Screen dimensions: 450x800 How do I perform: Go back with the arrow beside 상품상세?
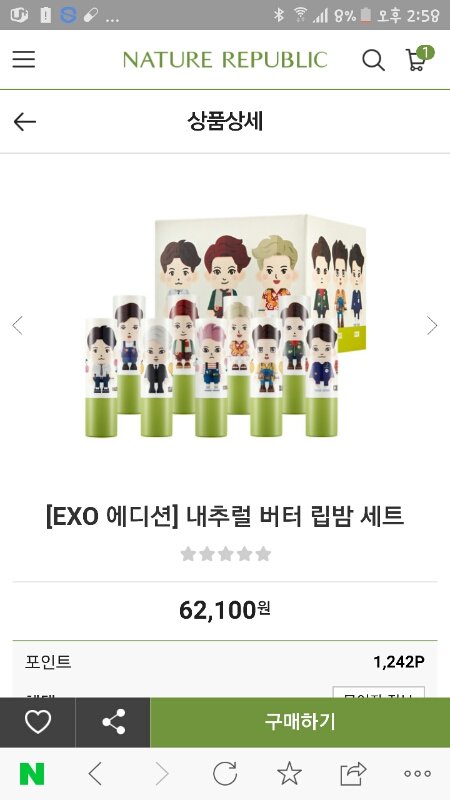24,122
